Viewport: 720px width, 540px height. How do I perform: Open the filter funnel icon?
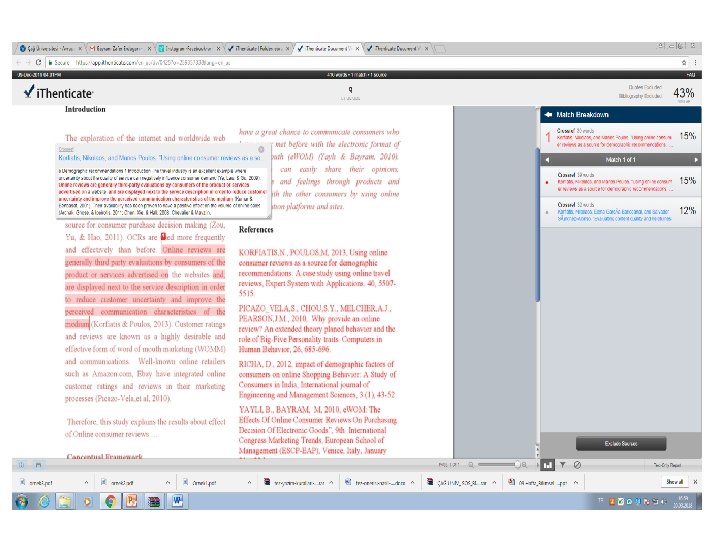point(562,465)
